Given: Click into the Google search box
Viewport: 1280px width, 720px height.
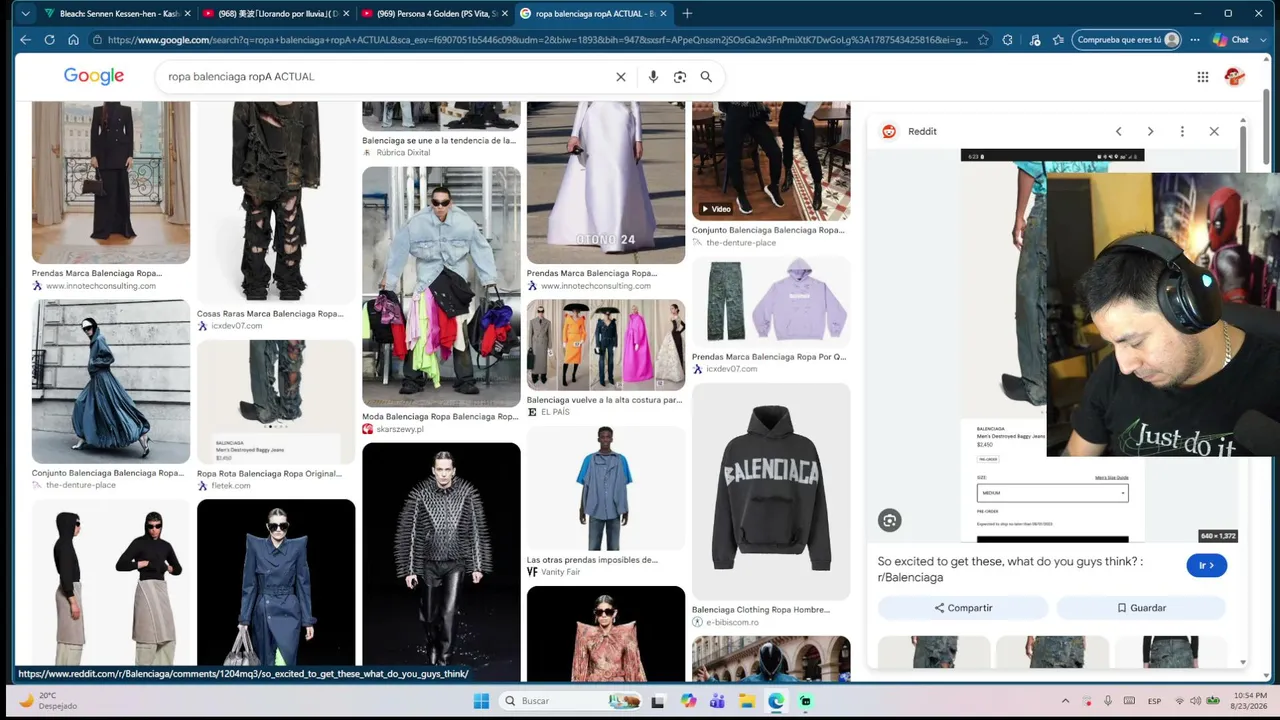Looking at the screenshot, I should coord(385,77).
